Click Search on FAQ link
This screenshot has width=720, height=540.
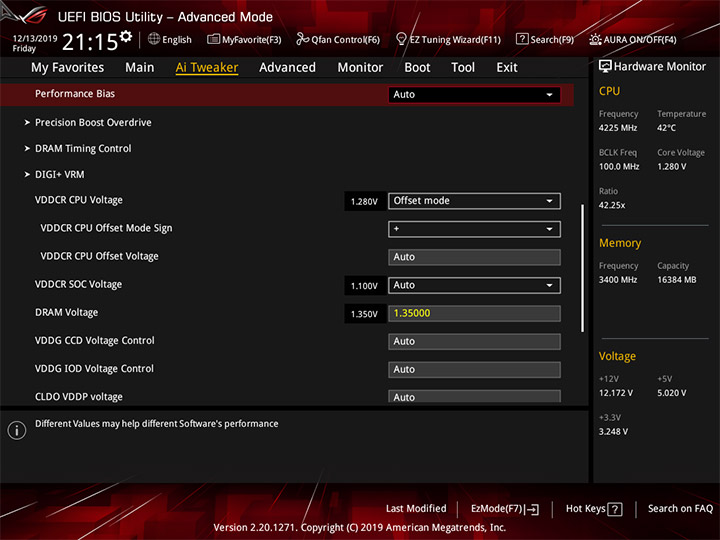pos(680,509)
